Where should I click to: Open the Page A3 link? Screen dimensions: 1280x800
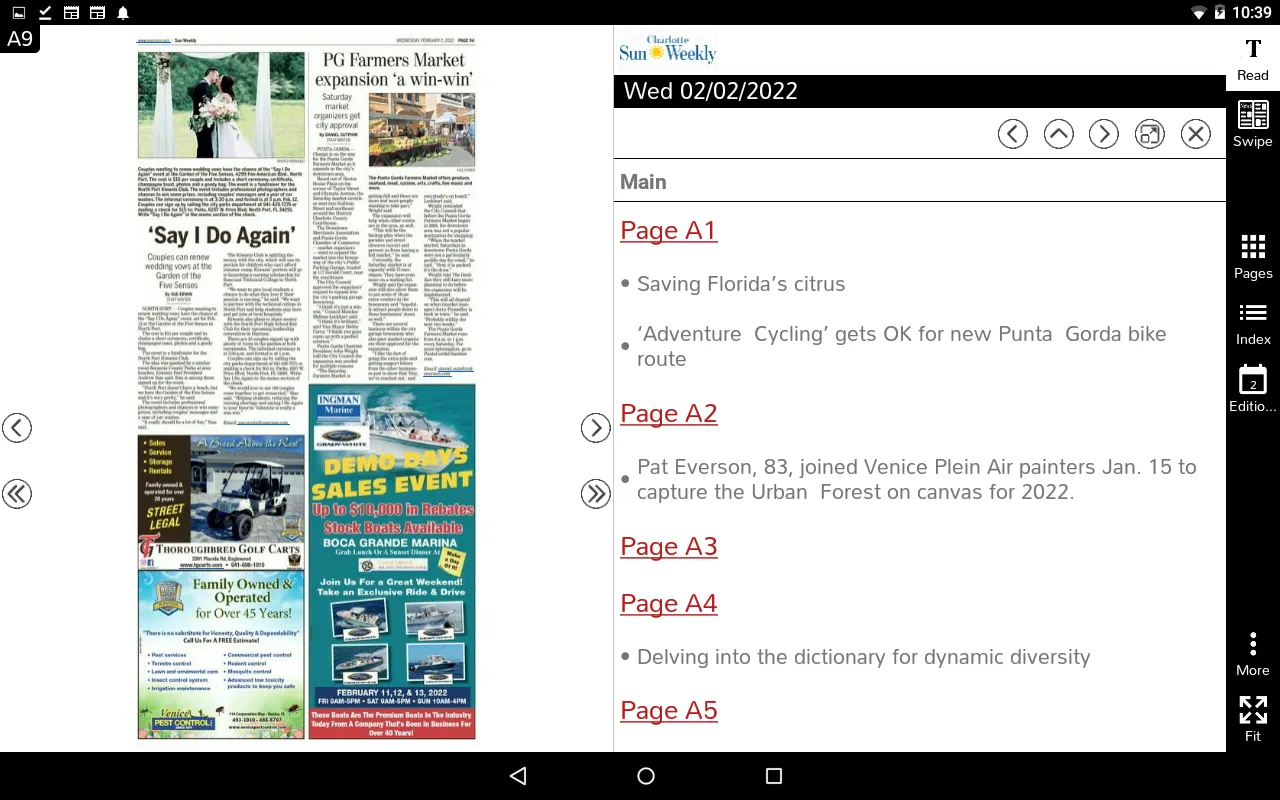coord(668,547)
